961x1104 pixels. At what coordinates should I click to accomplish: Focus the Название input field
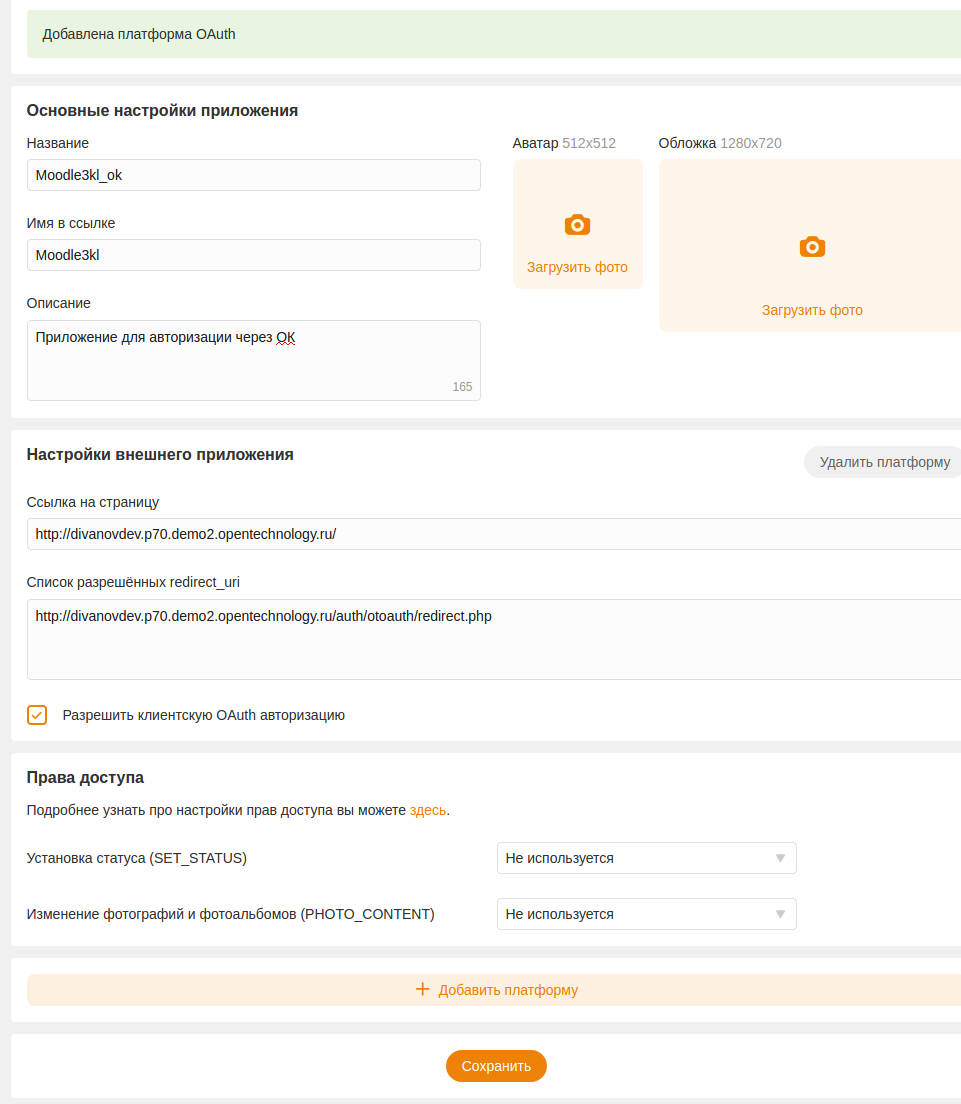(x=253, y=175)
